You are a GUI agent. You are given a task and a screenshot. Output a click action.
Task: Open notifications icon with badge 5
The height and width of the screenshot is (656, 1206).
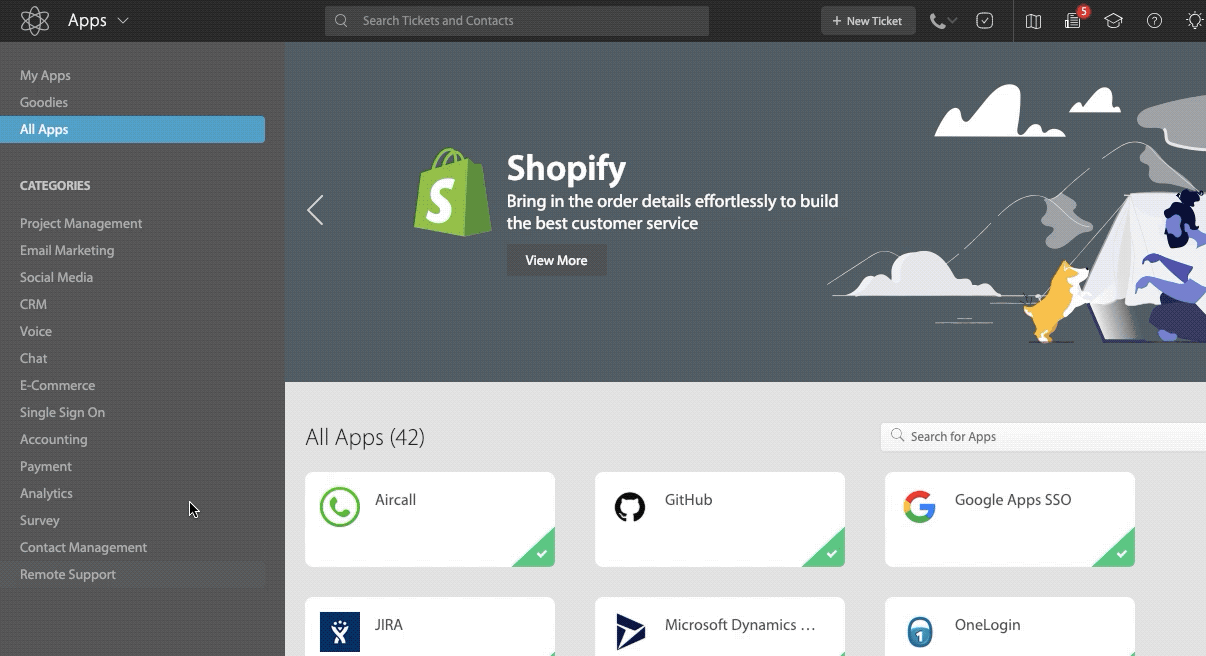tap(1075, 19)
